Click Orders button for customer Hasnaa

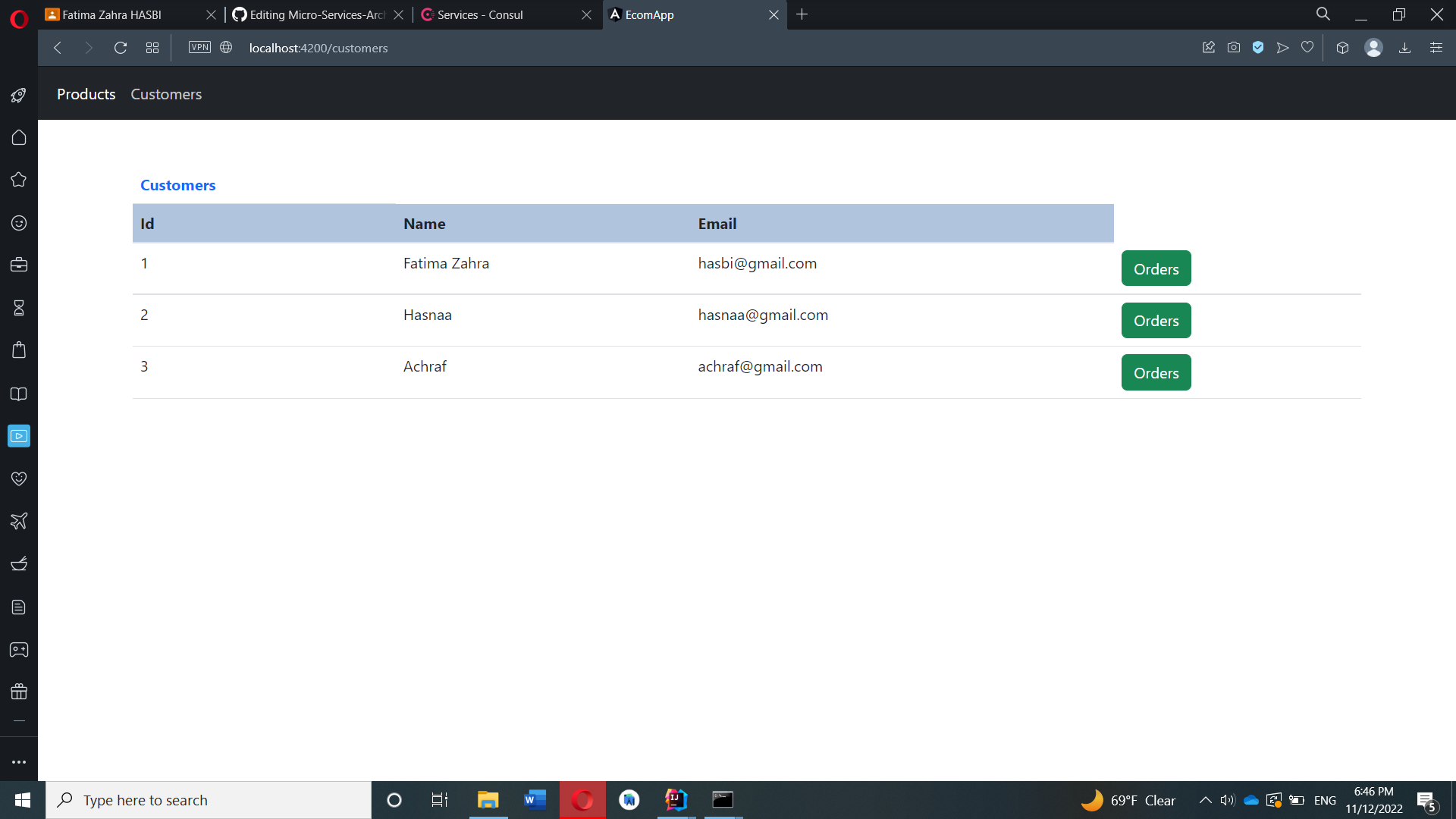point(1156,320)
